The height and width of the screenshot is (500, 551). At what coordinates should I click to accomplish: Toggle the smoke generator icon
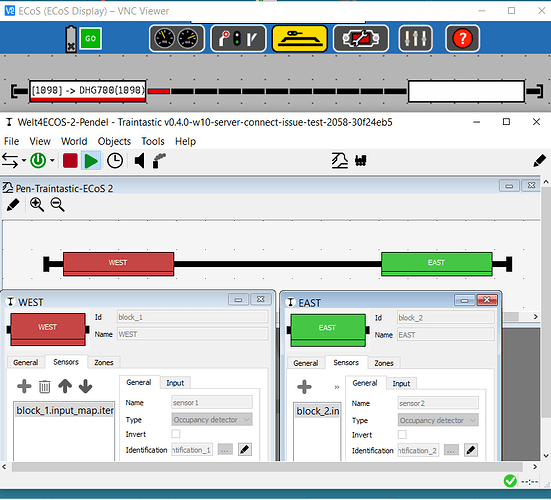pyautogui.click(x=159, y=161)
